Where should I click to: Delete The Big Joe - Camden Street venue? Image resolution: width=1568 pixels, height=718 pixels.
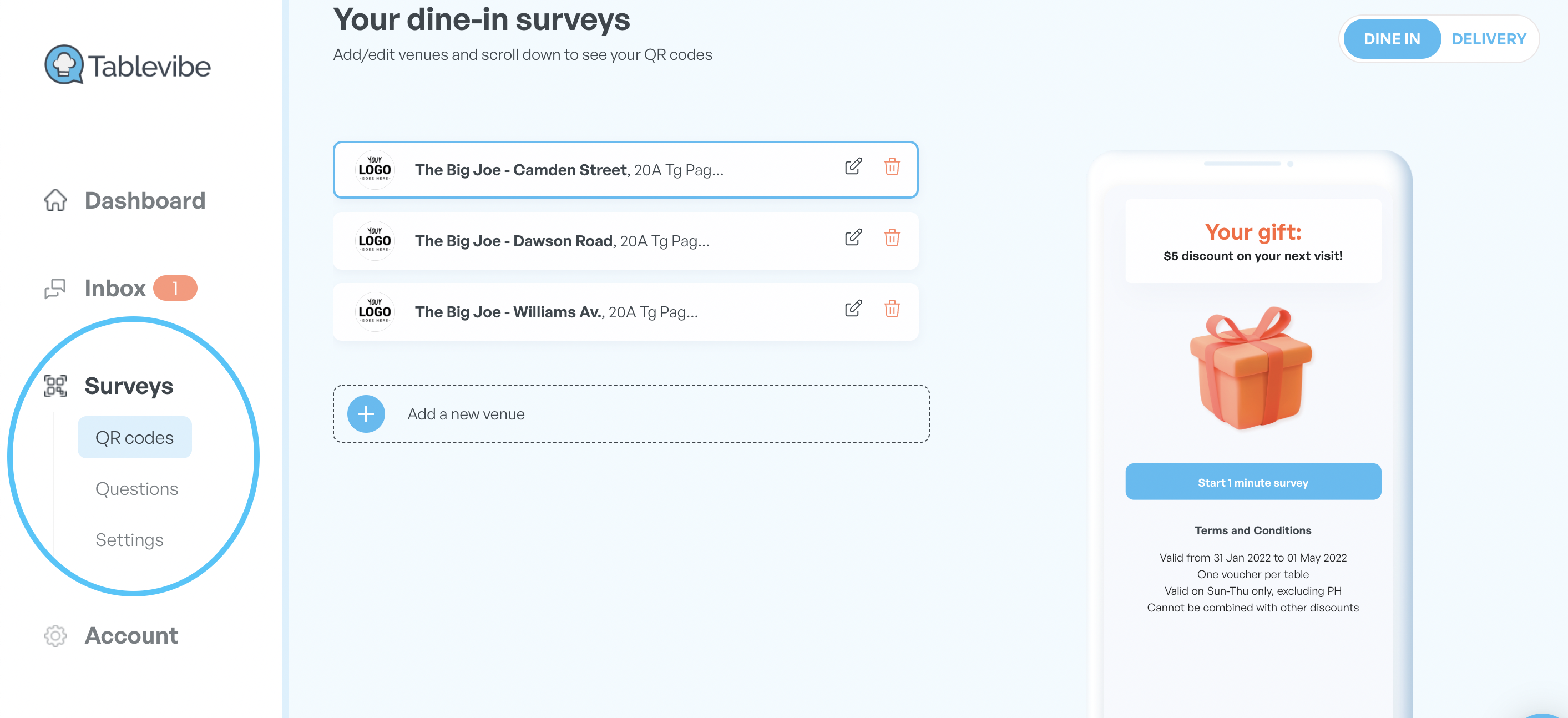[892, 166]
